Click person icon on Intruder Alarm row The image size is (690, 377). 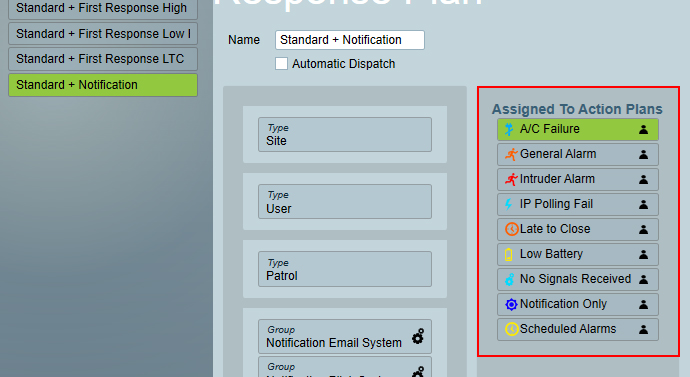click(643, 179)
